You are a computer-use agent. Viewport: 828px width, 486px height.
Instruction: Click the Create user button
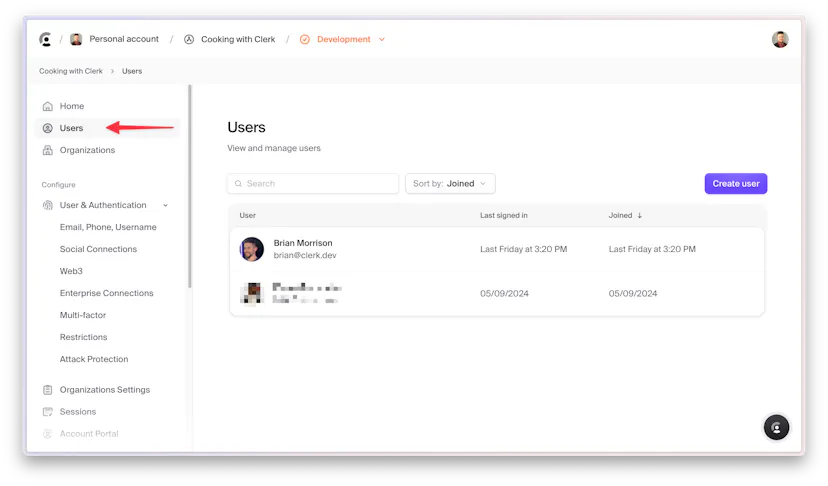(736, 183)
